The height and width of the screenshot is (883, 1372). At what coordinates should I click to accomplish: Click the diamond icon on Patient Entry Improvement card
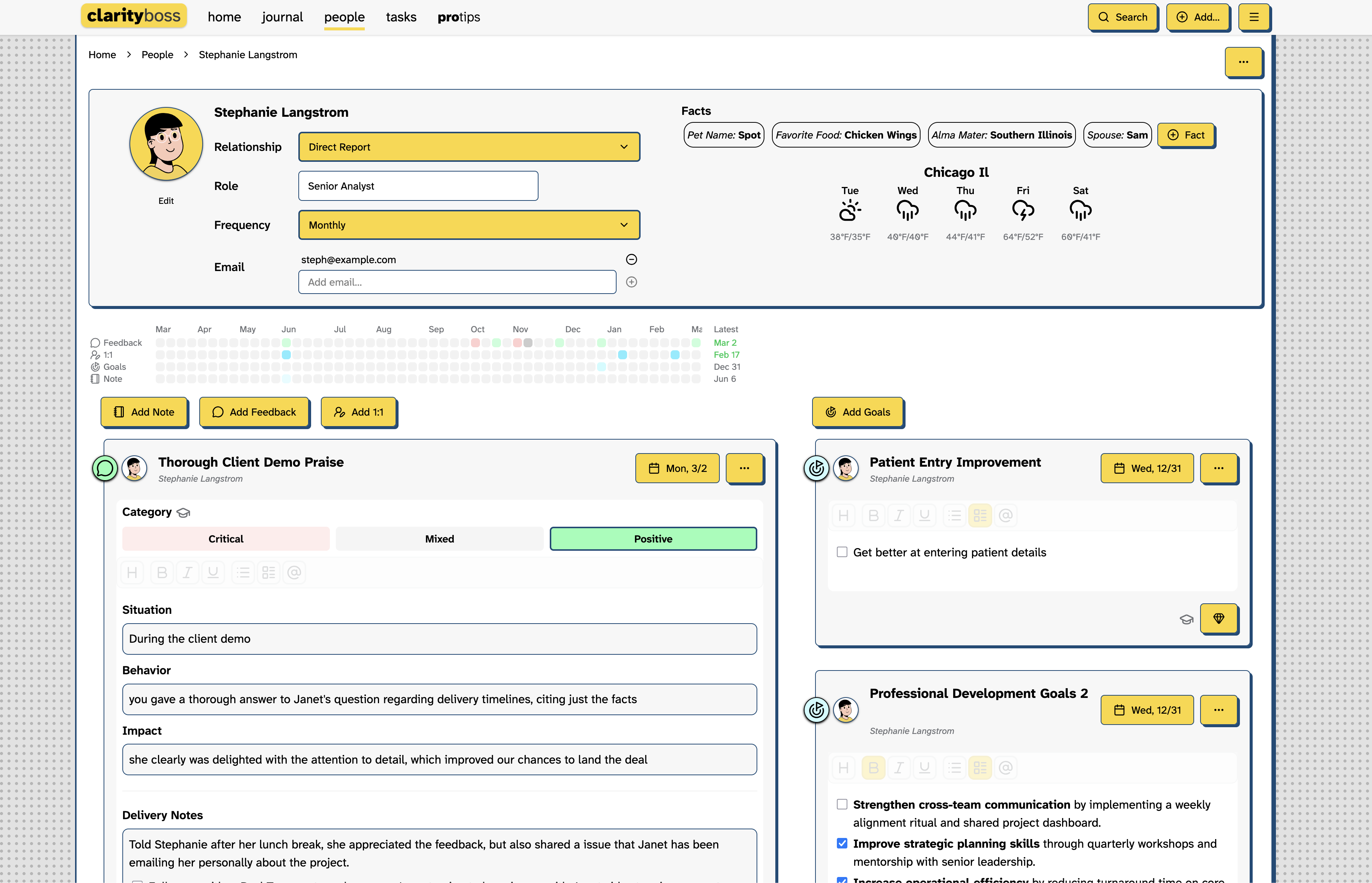tap(1219, 619)
